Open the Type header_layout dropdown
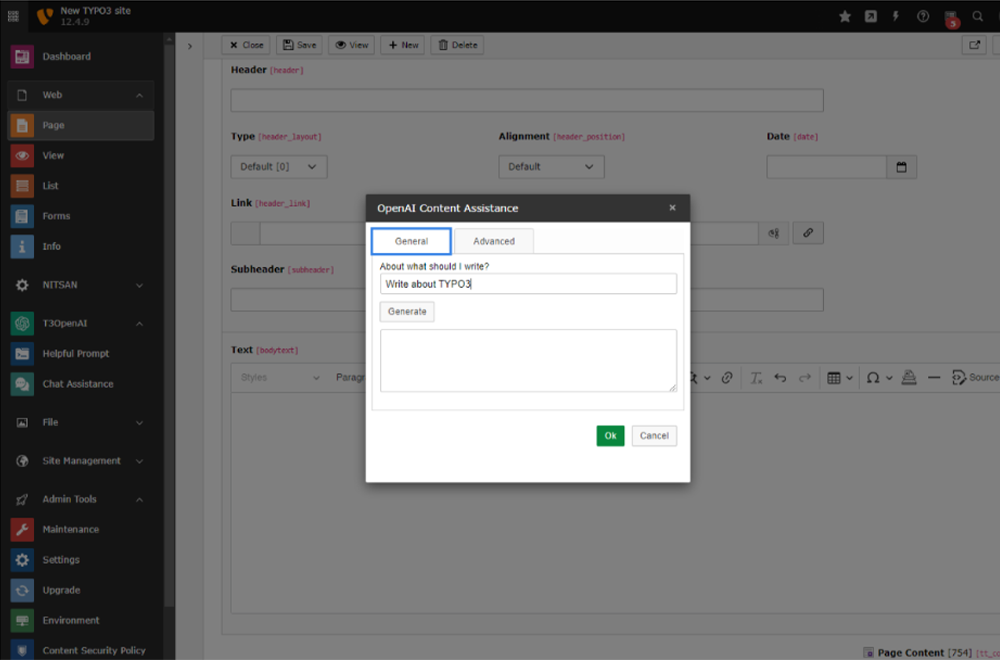This screenshot has width=1000, height=660. (x=278, y=167)
